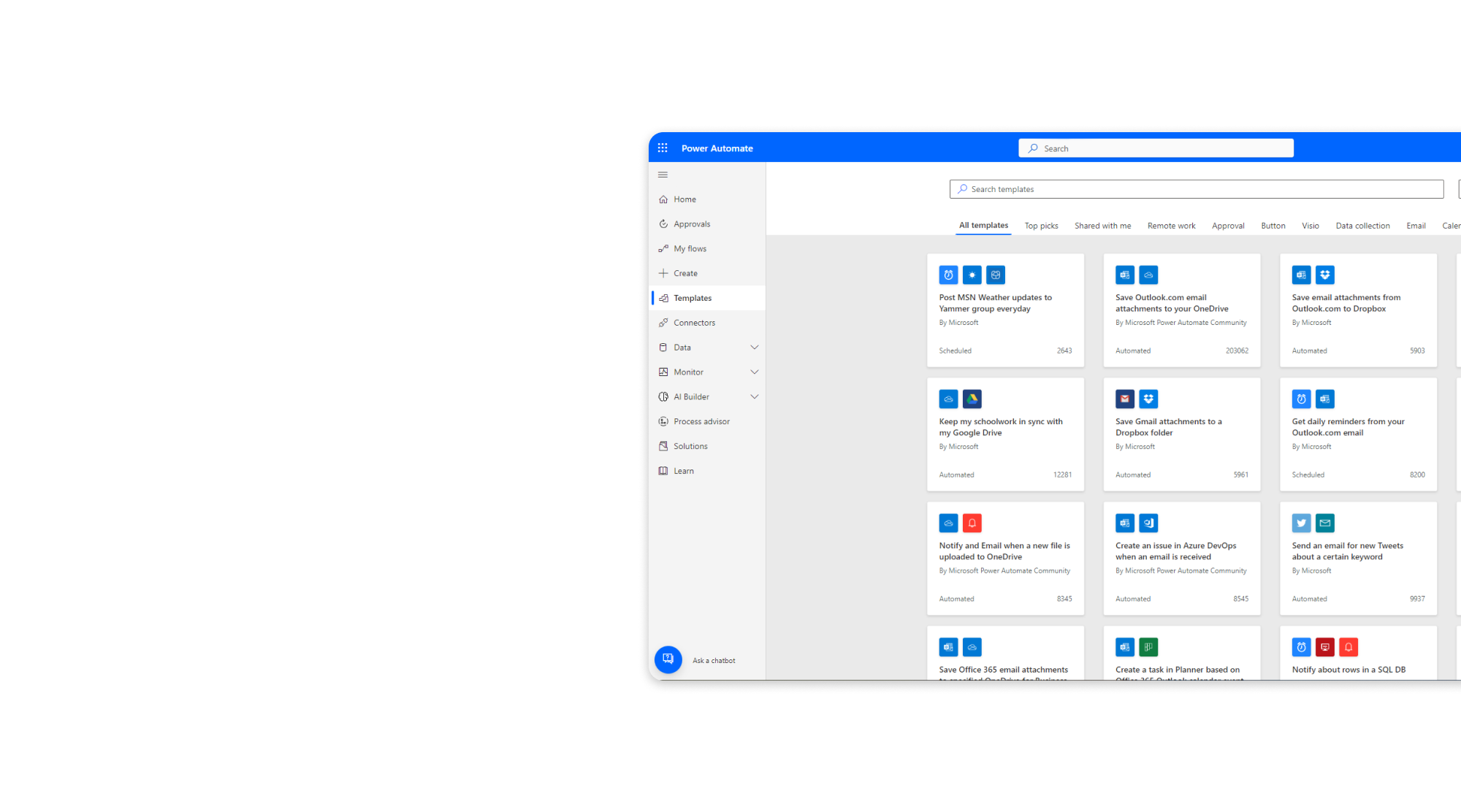Screen dimensions: 1461x812
Task: Switch to the Shared with me tab
Action: (1103, 226)
